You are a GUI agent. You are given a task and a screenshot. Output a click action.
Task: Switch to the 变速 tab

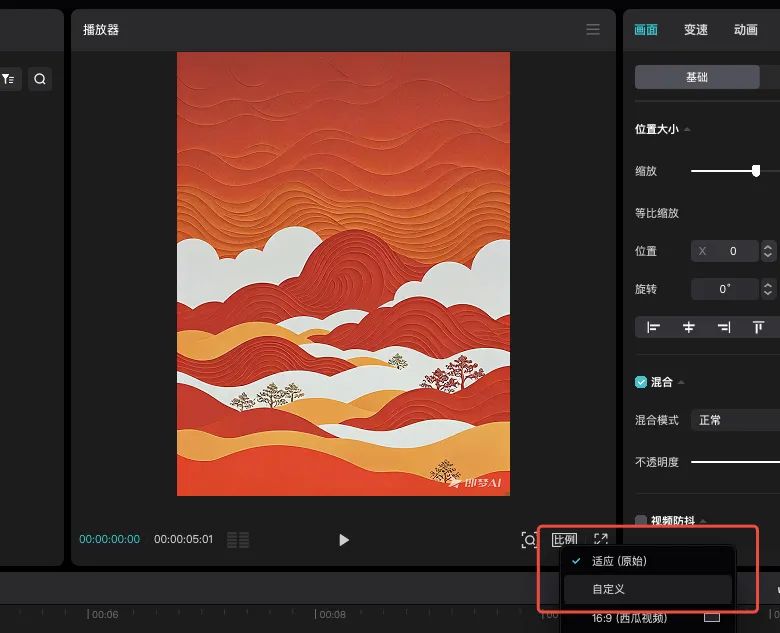pos(696,30)
